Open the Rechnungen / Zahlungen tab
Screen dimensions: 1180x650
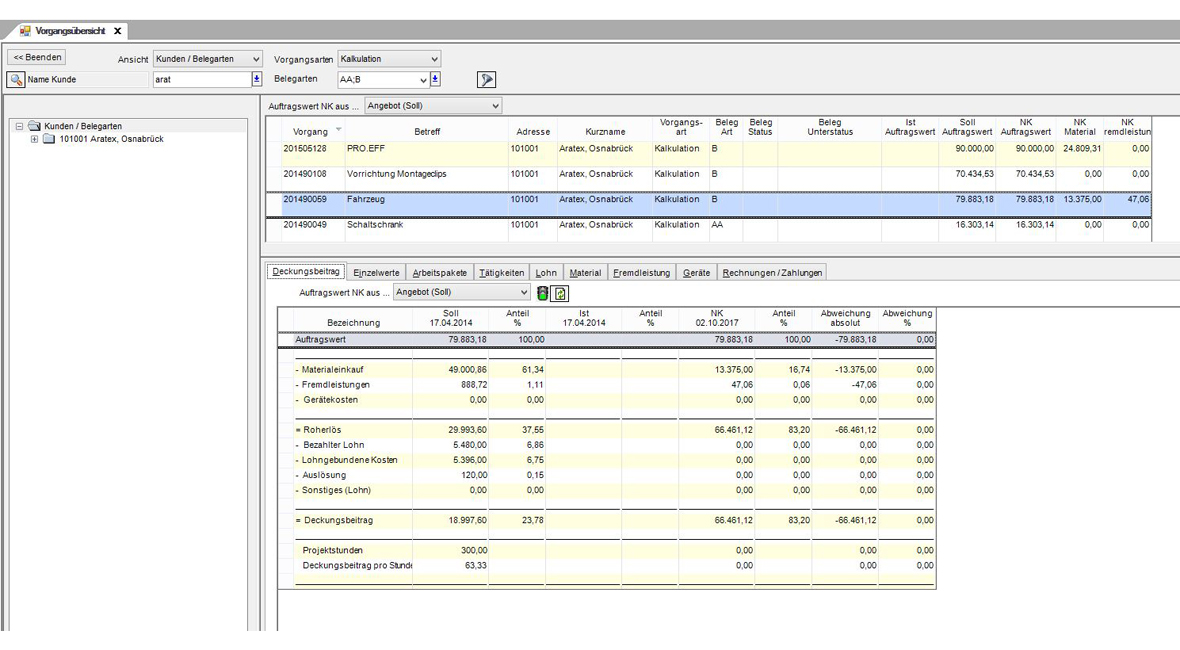coord(772,273)
